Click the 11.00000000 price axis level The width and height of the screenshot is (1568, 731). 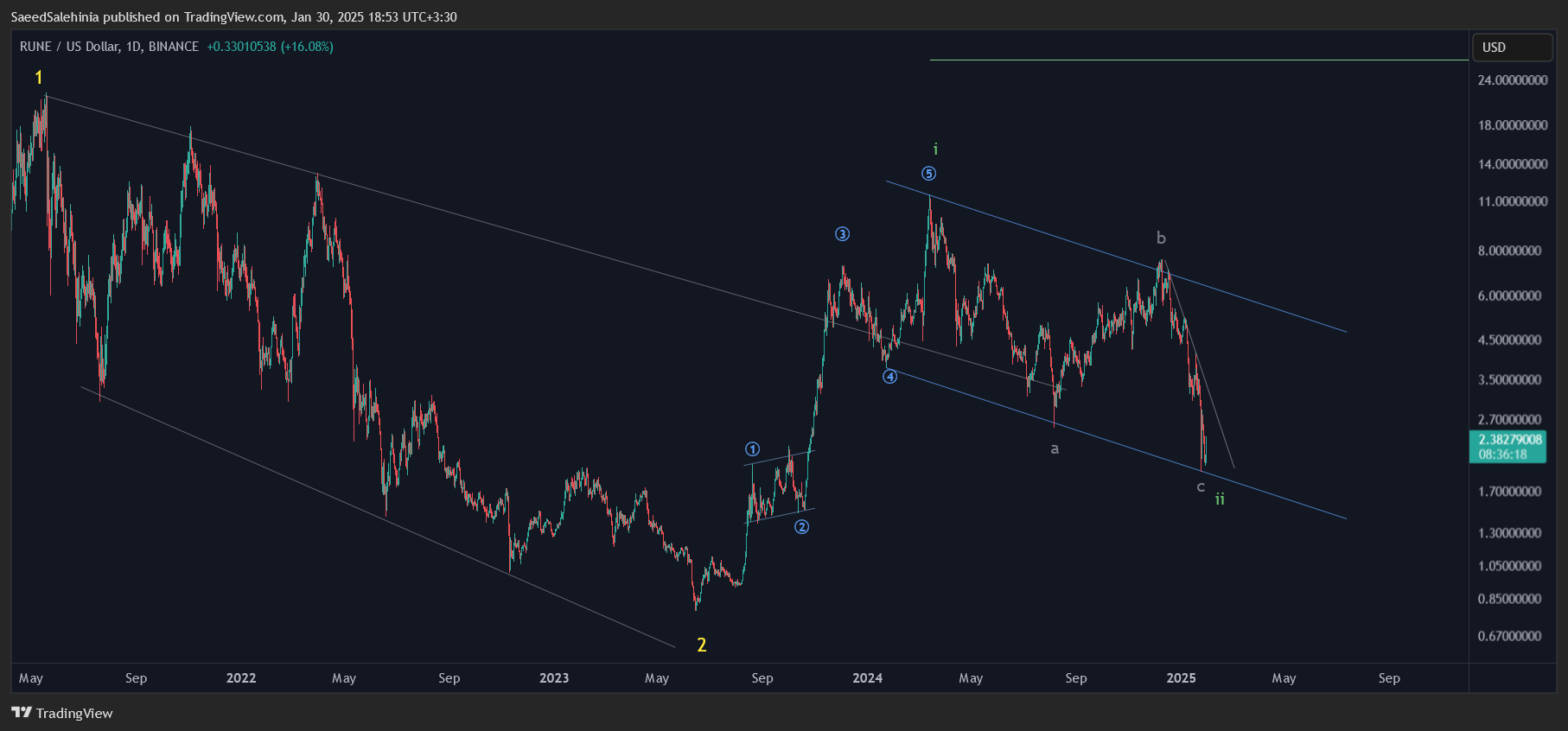tap(1513, 201)
